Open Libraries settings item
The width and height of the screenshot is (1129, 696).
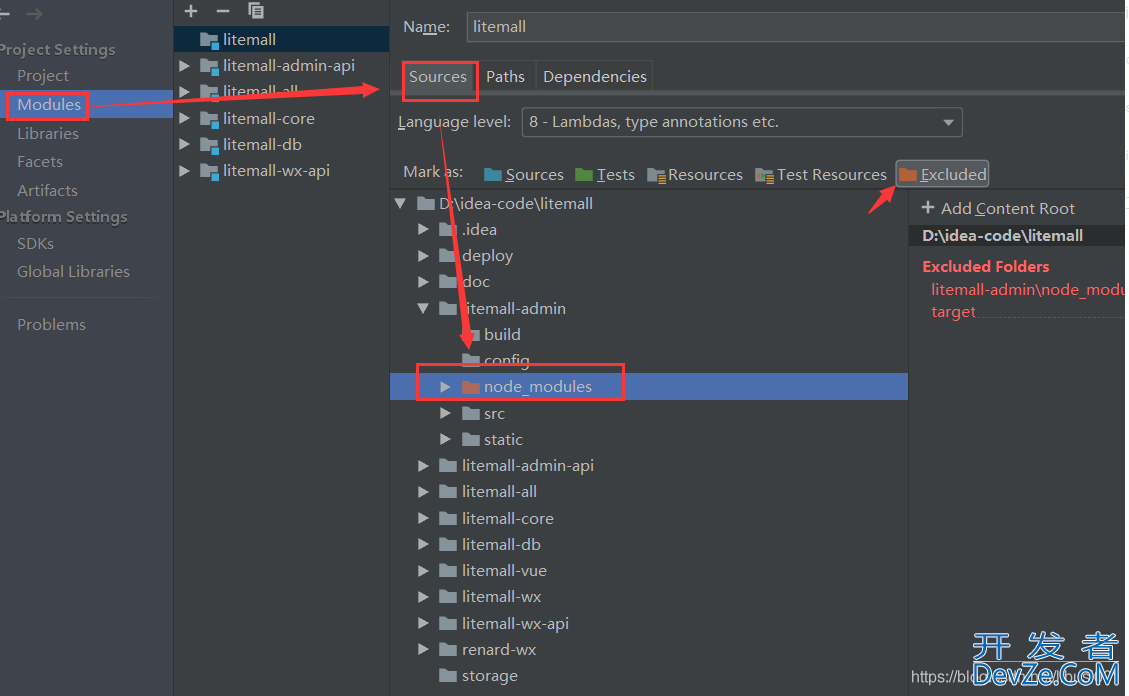coord(48,134)
